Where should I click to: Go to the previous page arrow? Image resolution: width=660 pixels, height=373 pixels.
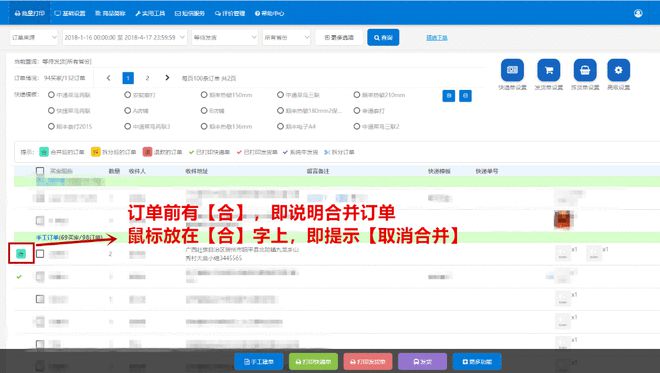pos(109,78)
